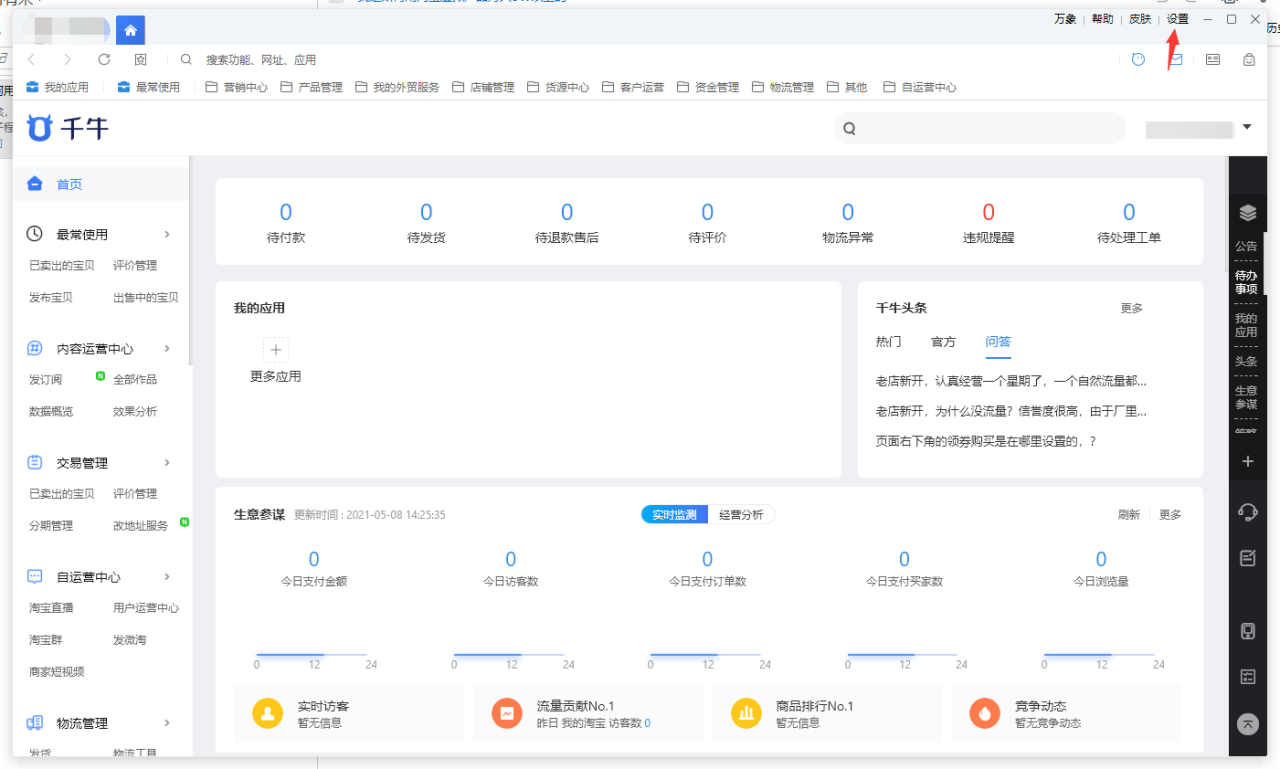Click the shopping bag icon in toolbar
The height and width of the screenshot is (769, 1280).
(1249, 60)
